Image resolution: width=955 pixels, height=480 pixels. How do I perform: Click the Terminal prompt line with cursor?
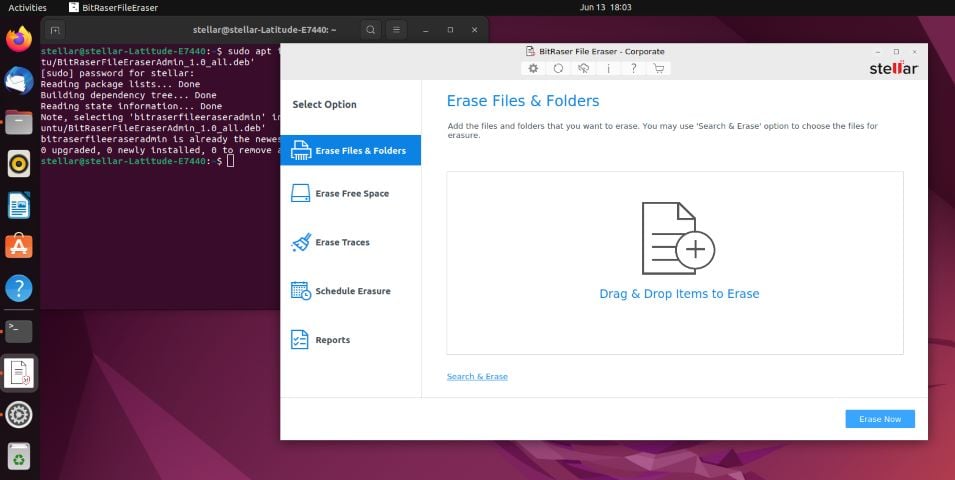coord(137,161)
